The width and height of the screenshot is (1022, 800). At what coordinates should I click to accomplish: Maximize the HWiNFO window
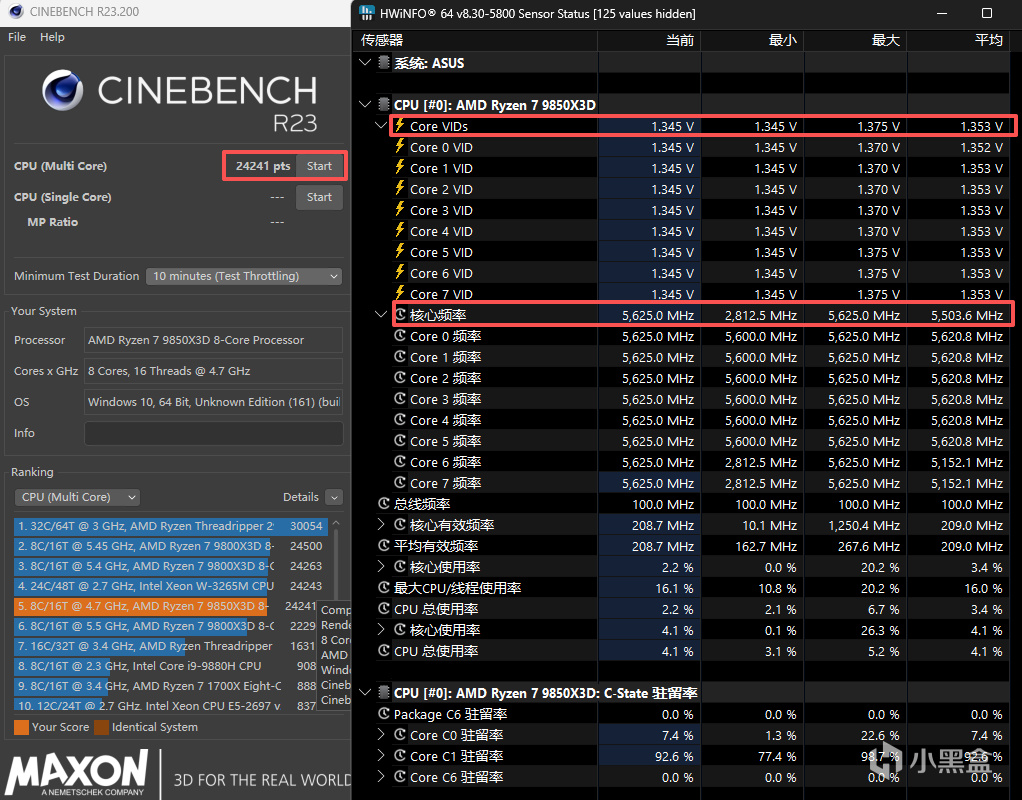[987, 13]
